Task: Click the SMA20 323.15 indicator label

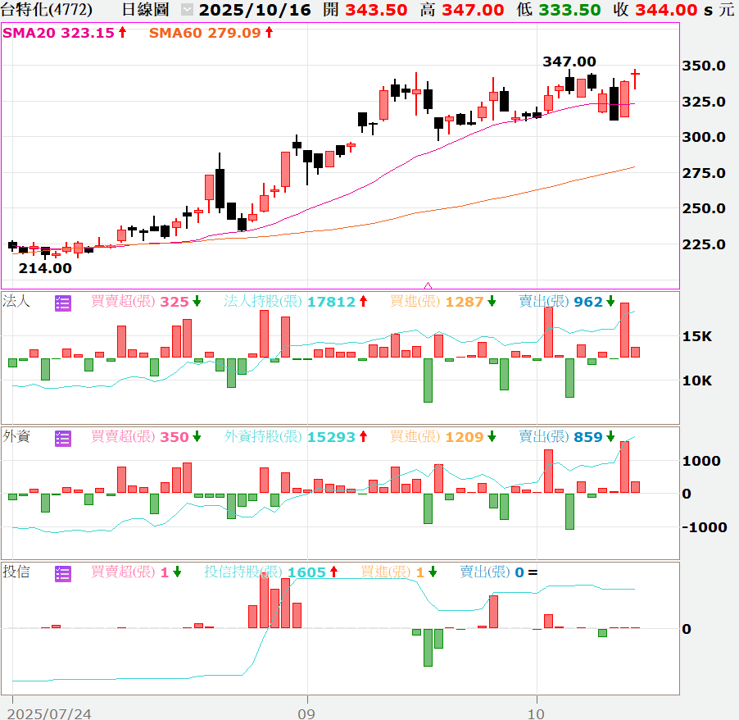Action: (x=58, y=33)
